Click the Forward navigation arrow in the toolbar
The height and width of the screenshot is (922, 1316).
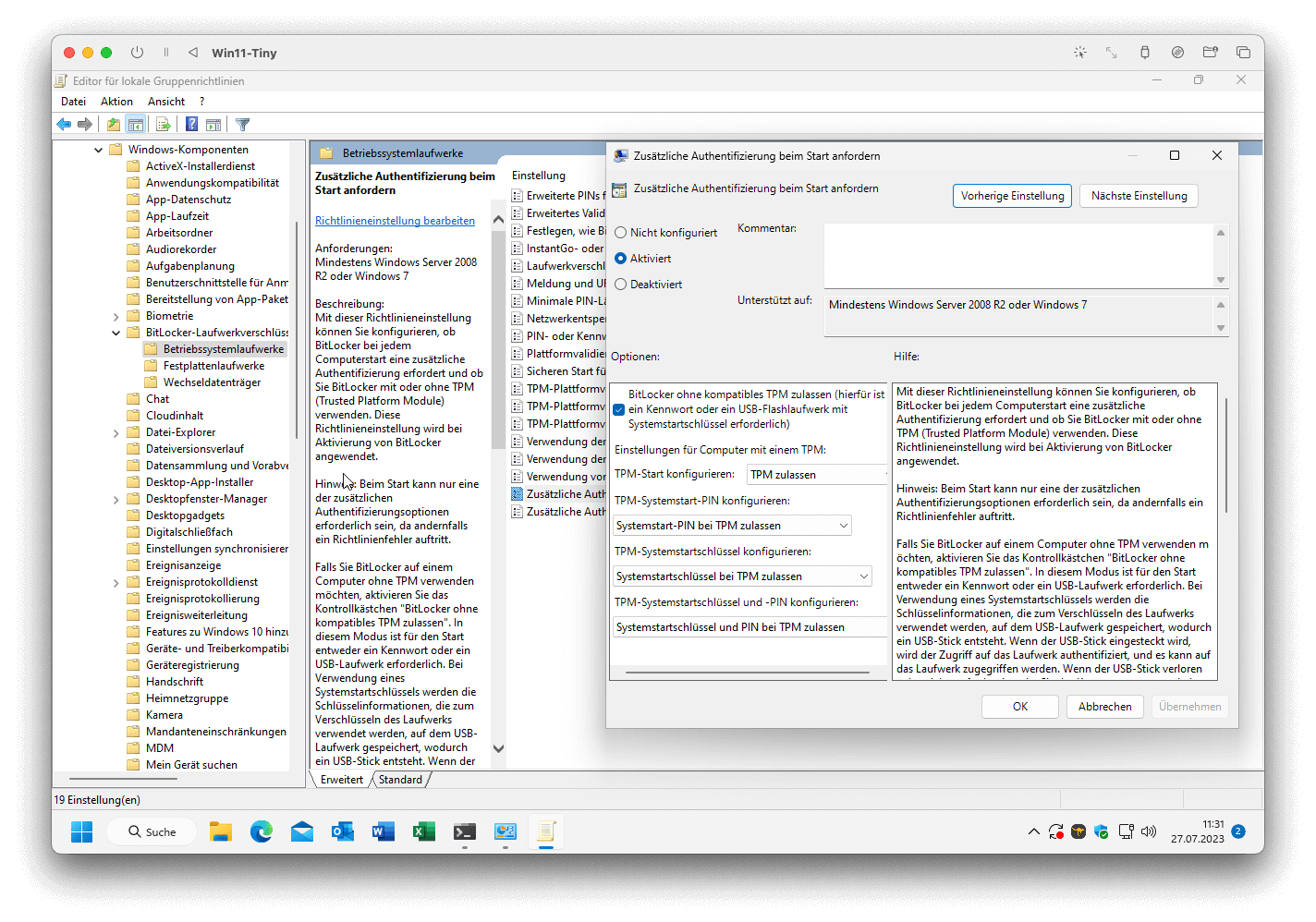85,124
